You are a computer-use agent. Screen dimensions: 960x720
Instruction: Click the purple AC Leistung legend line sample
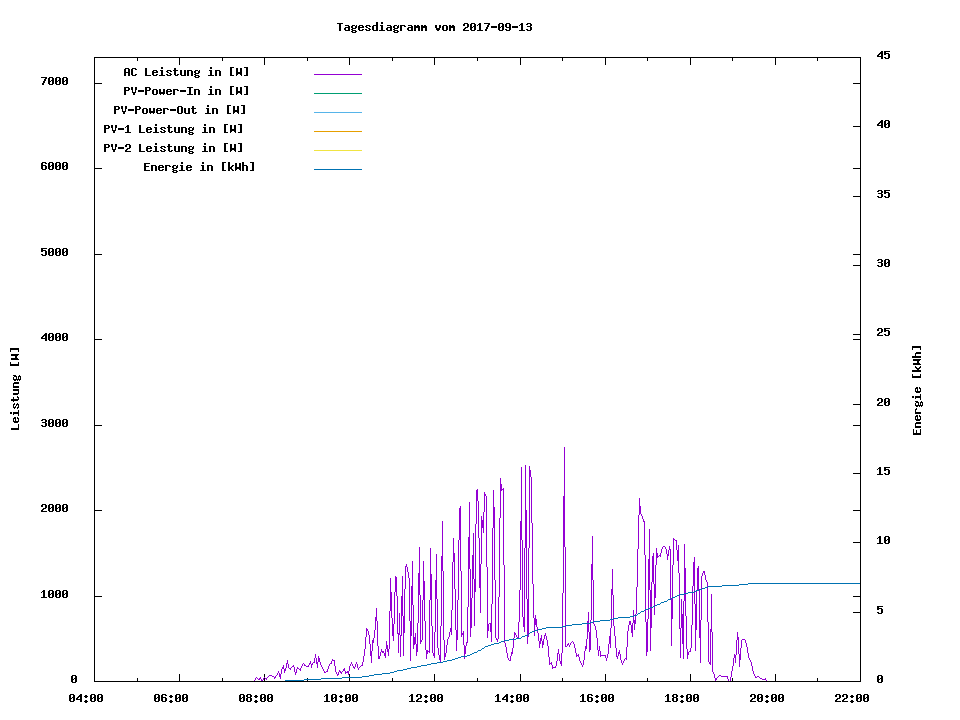[x=337, y=74]
